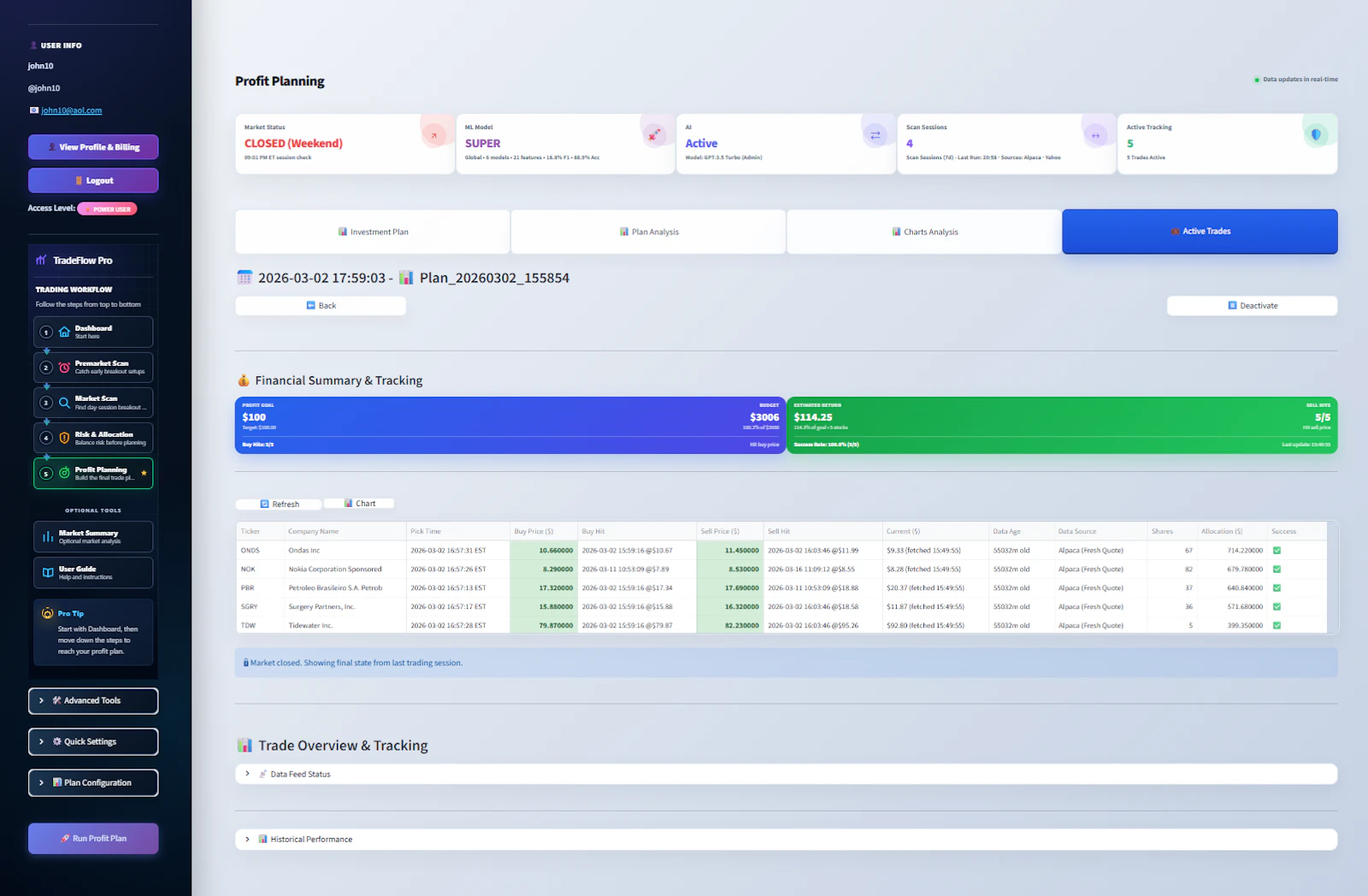Screen dimensions: 1368x896
Task: Click the Tidewater Inc. company name cell
Action: pos(345,626)
